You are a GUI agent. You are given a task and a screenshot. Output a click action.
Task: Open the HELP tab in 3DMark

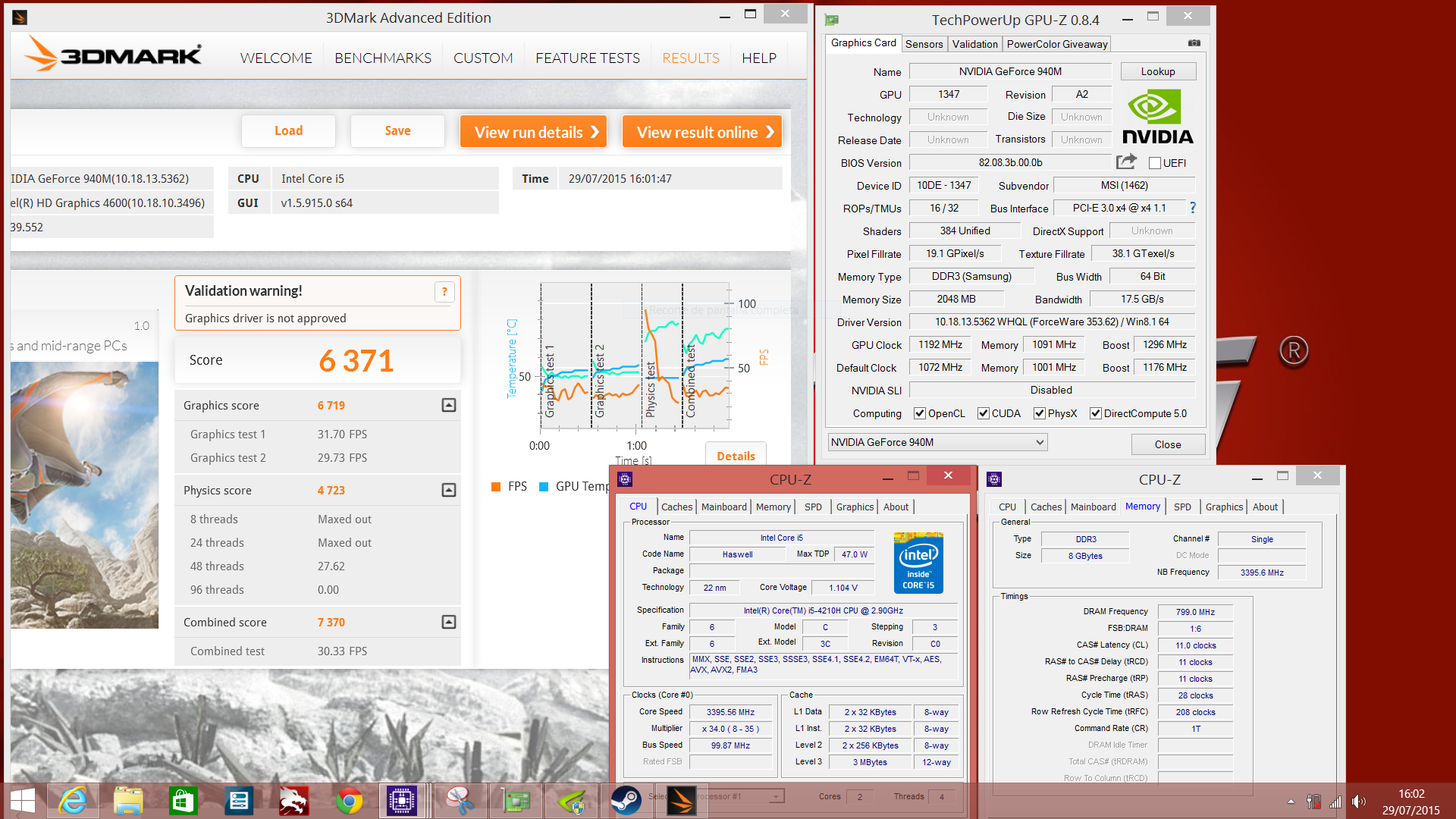pyautogui.click(x=759, y=58)
